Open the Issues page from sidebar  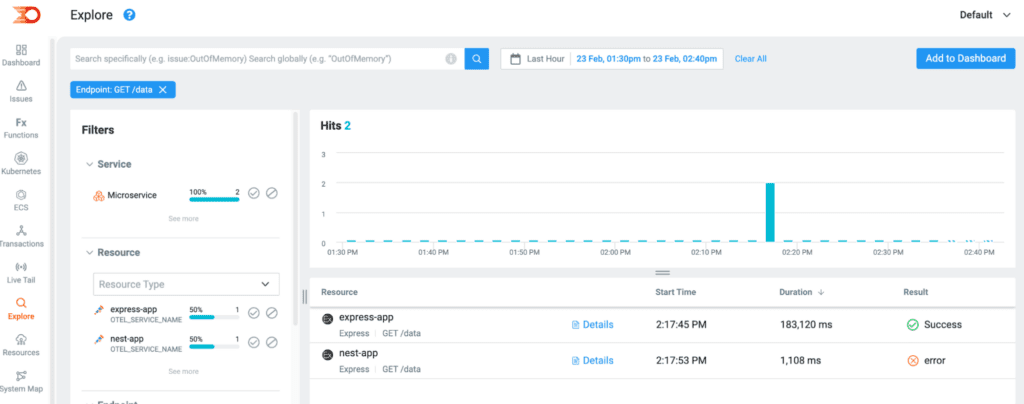(x=21, y=91)
